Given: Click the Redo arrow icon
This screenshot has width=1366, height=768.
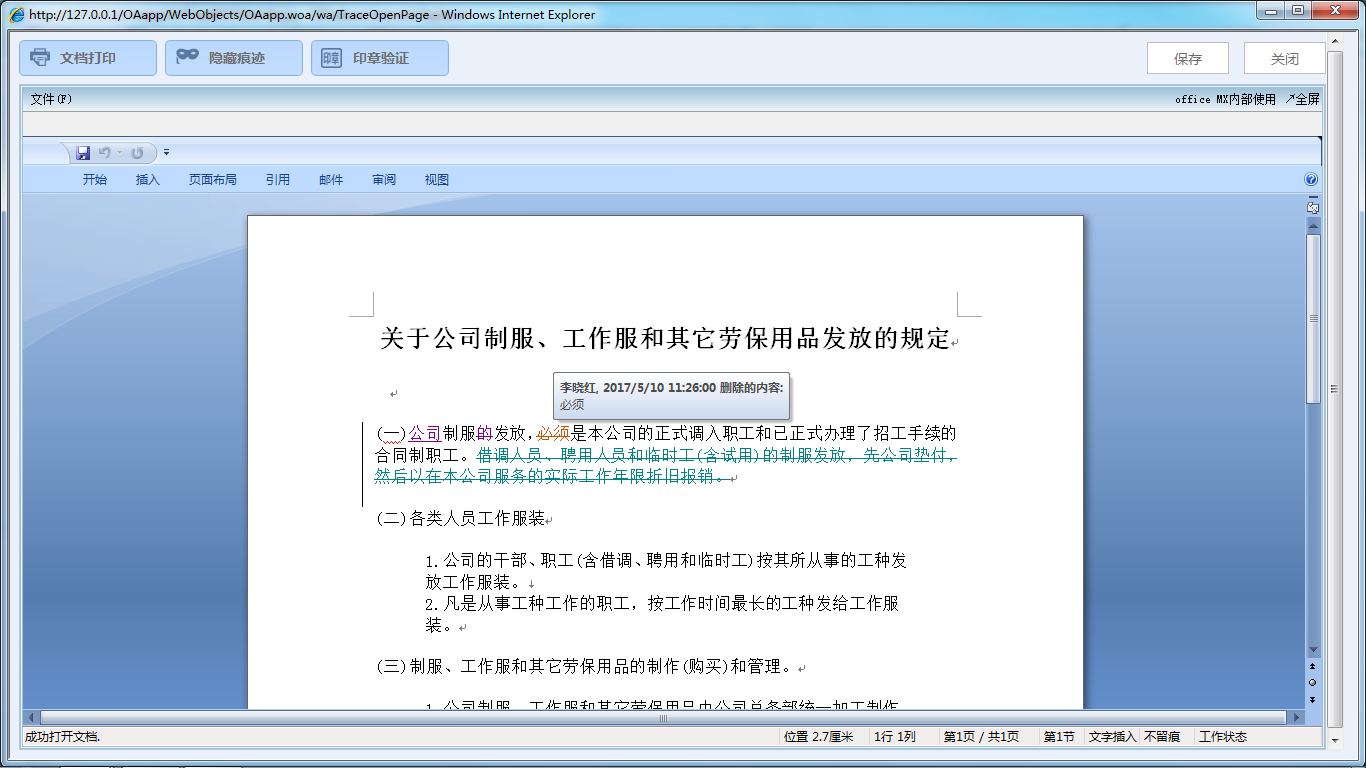Looking at the screenshot, I should click(x=137, y=152).
